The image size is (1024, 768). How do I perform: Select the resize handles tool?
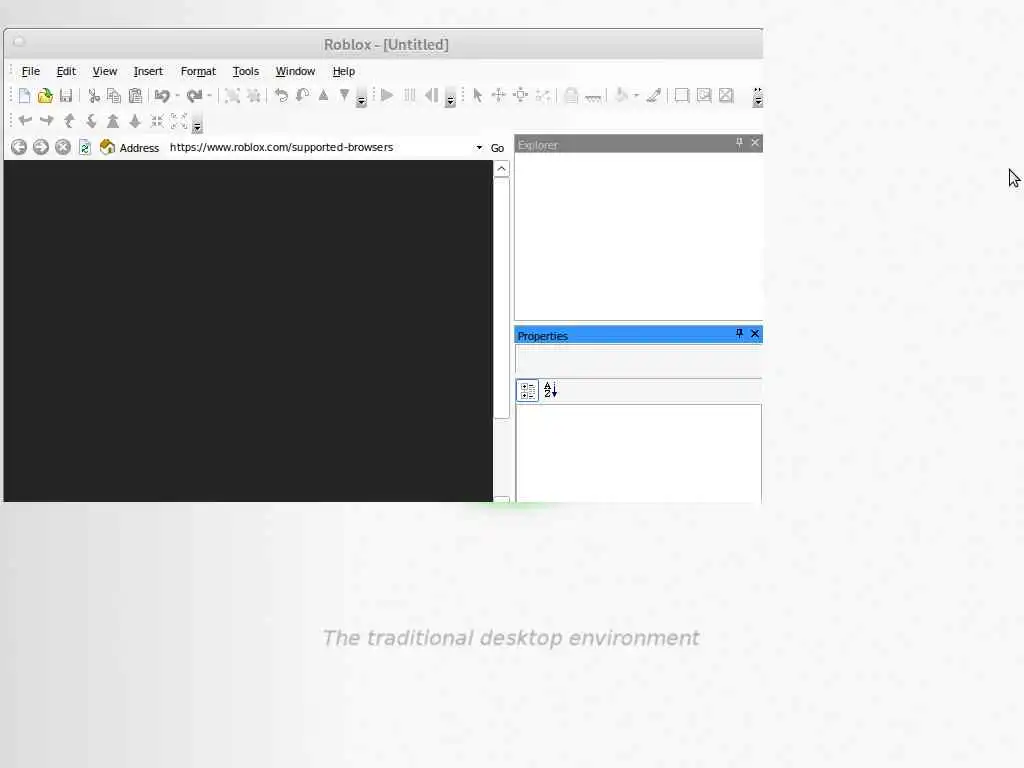[520, 95]
